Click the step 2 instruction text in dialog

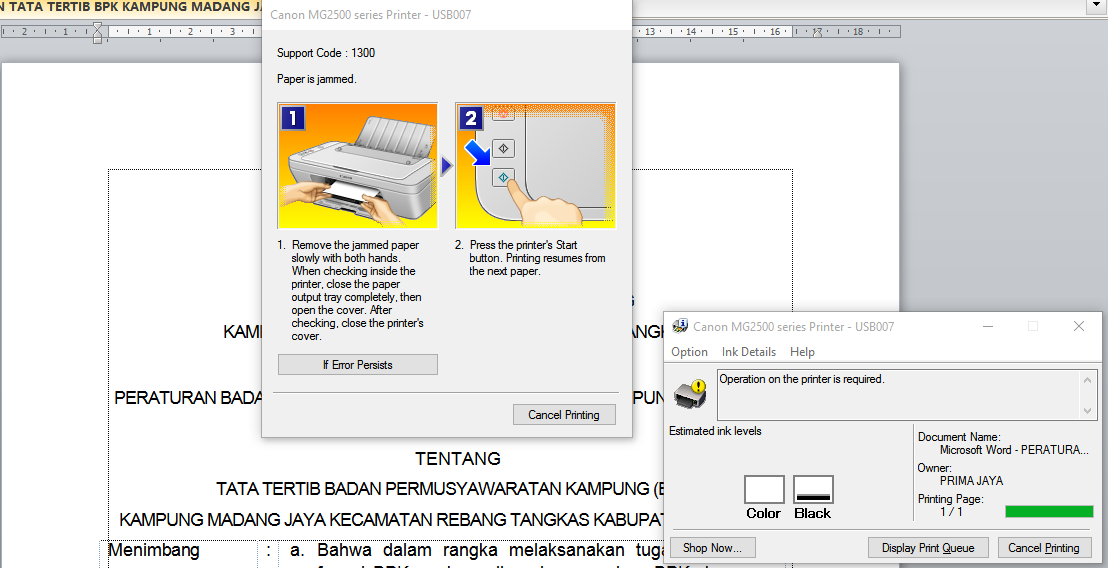(x=531, y=258)
